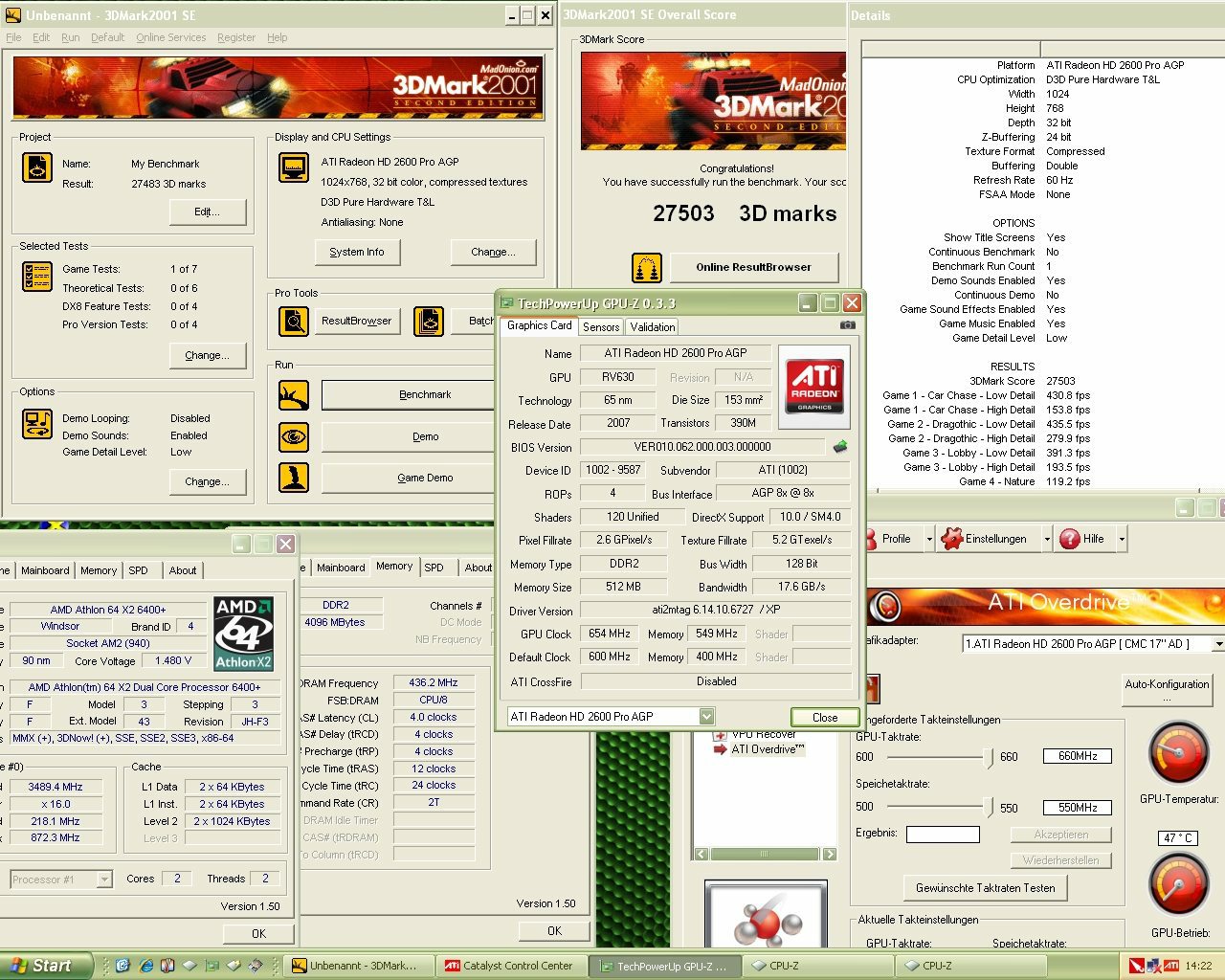The image size is (1225, 980).
Task: Click the Online ResultBrowser button
Action: click(x=753, y=267)
